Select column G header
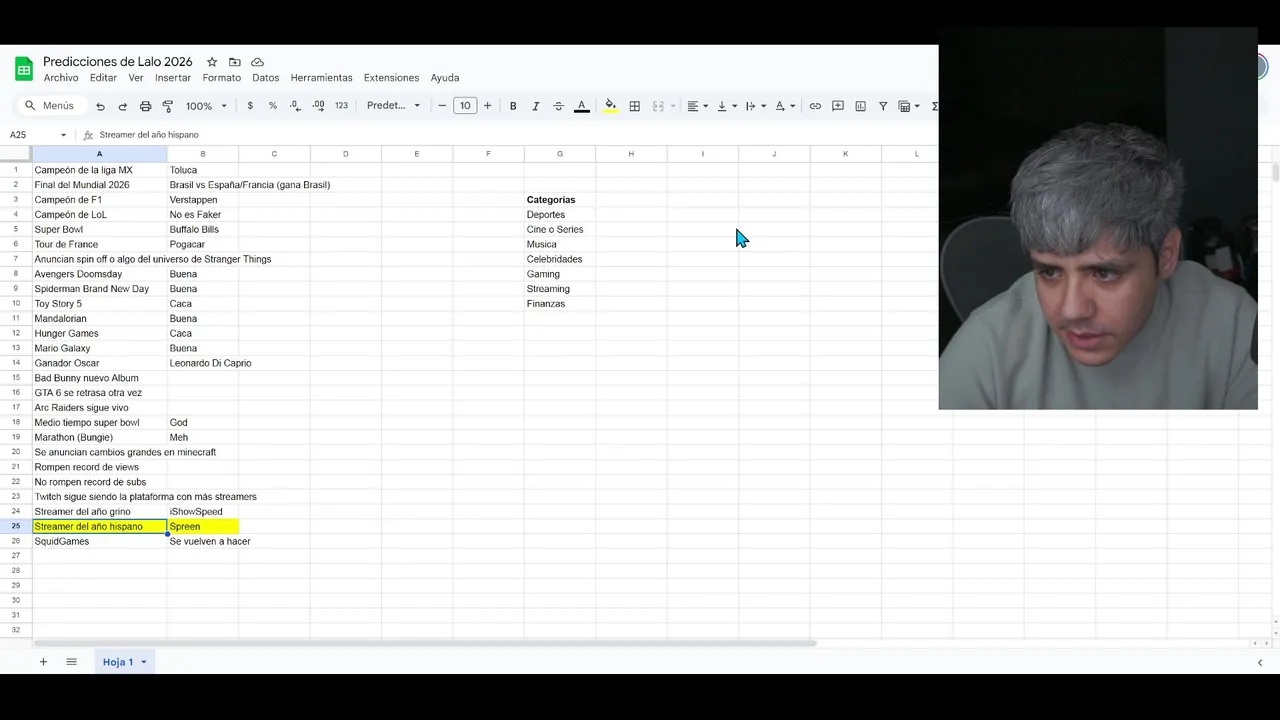Screen dimensions: 1280x720 [560, 154]
